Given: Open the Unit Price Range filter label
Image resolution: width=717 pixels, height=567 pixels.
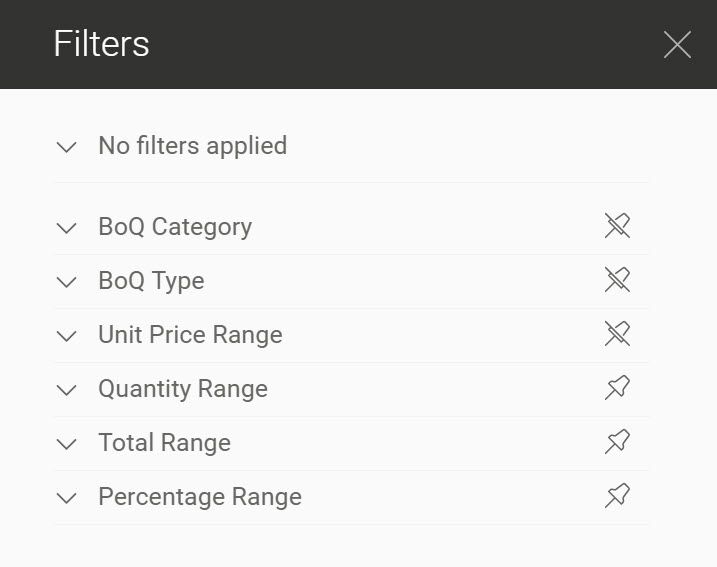Looking at the screenshot, I should [x=190, y=335].
